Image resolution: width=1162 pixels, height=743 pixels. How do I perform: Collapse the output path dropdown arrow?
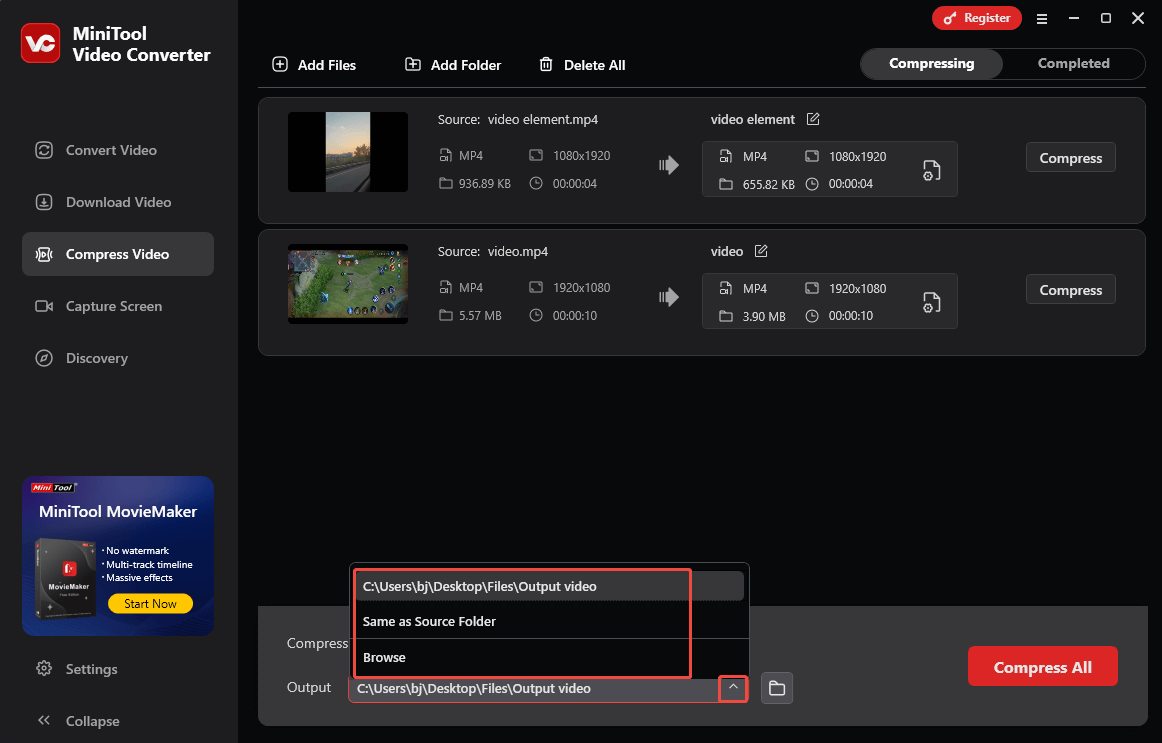pos(733,688)
